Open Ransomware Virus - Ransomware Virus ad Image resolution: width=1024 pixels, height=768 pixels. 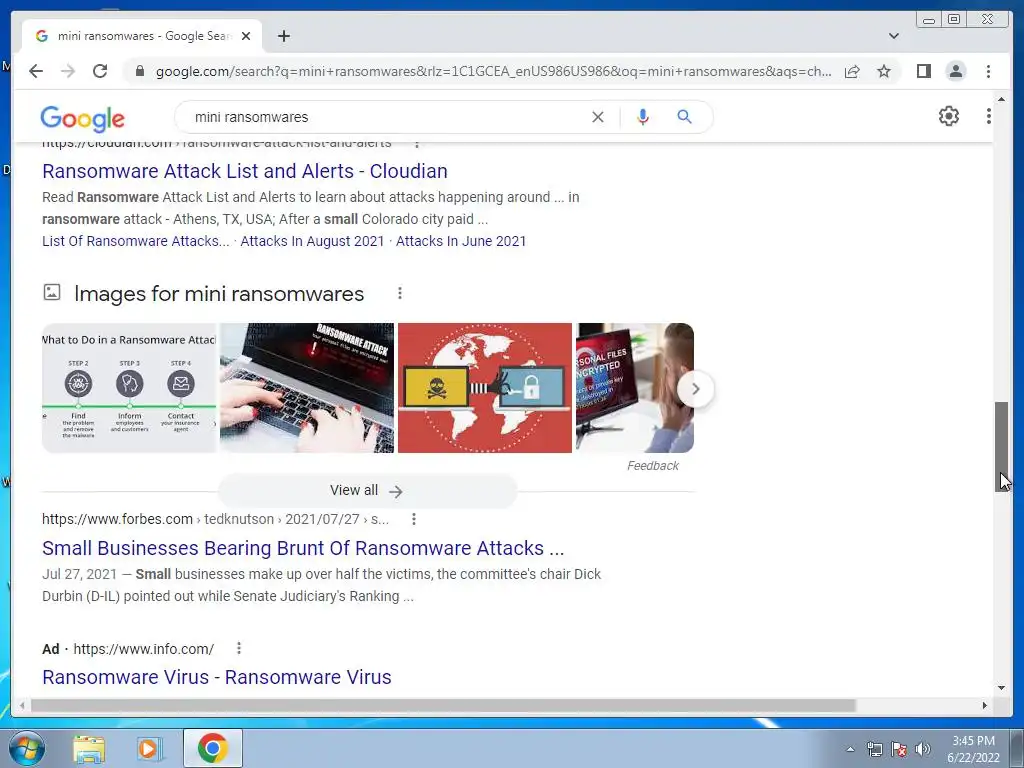(217, 677)
